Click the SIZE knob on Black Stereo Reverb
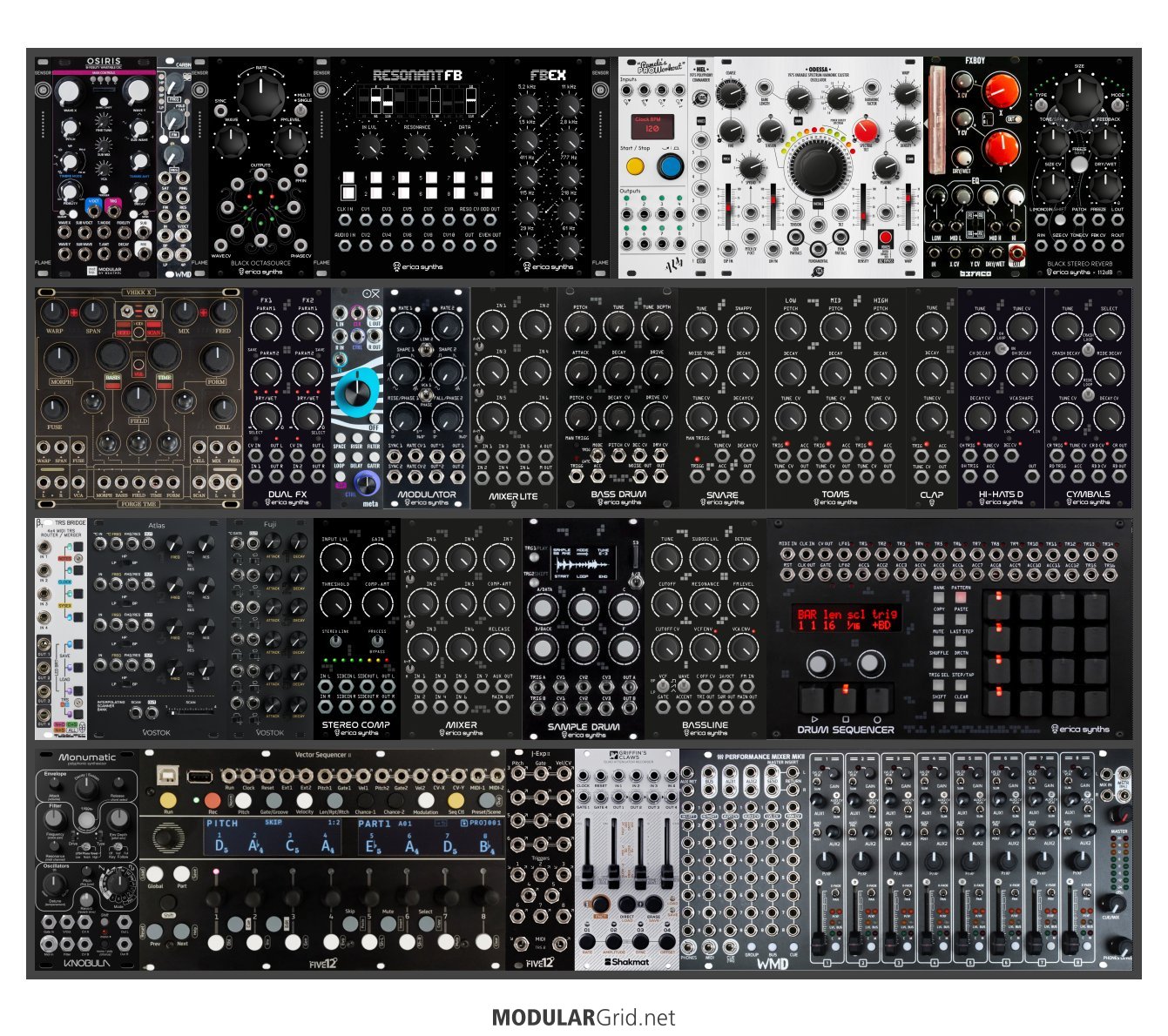Image resolution: width=1168 pixels, height=1036 pixels. 1079,97
